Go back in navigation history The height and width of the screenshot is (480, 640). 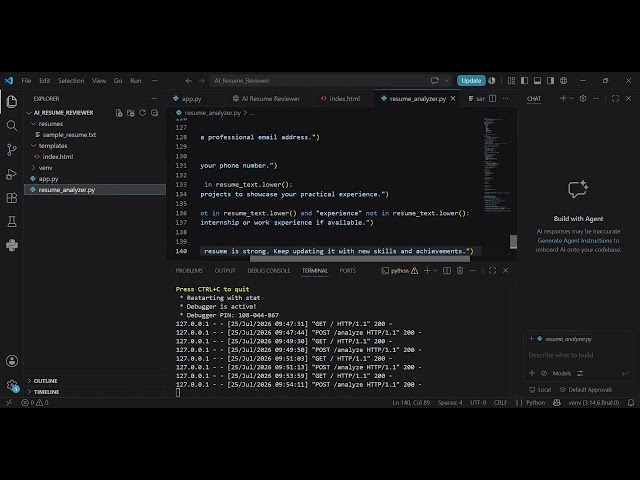point(189,81)
